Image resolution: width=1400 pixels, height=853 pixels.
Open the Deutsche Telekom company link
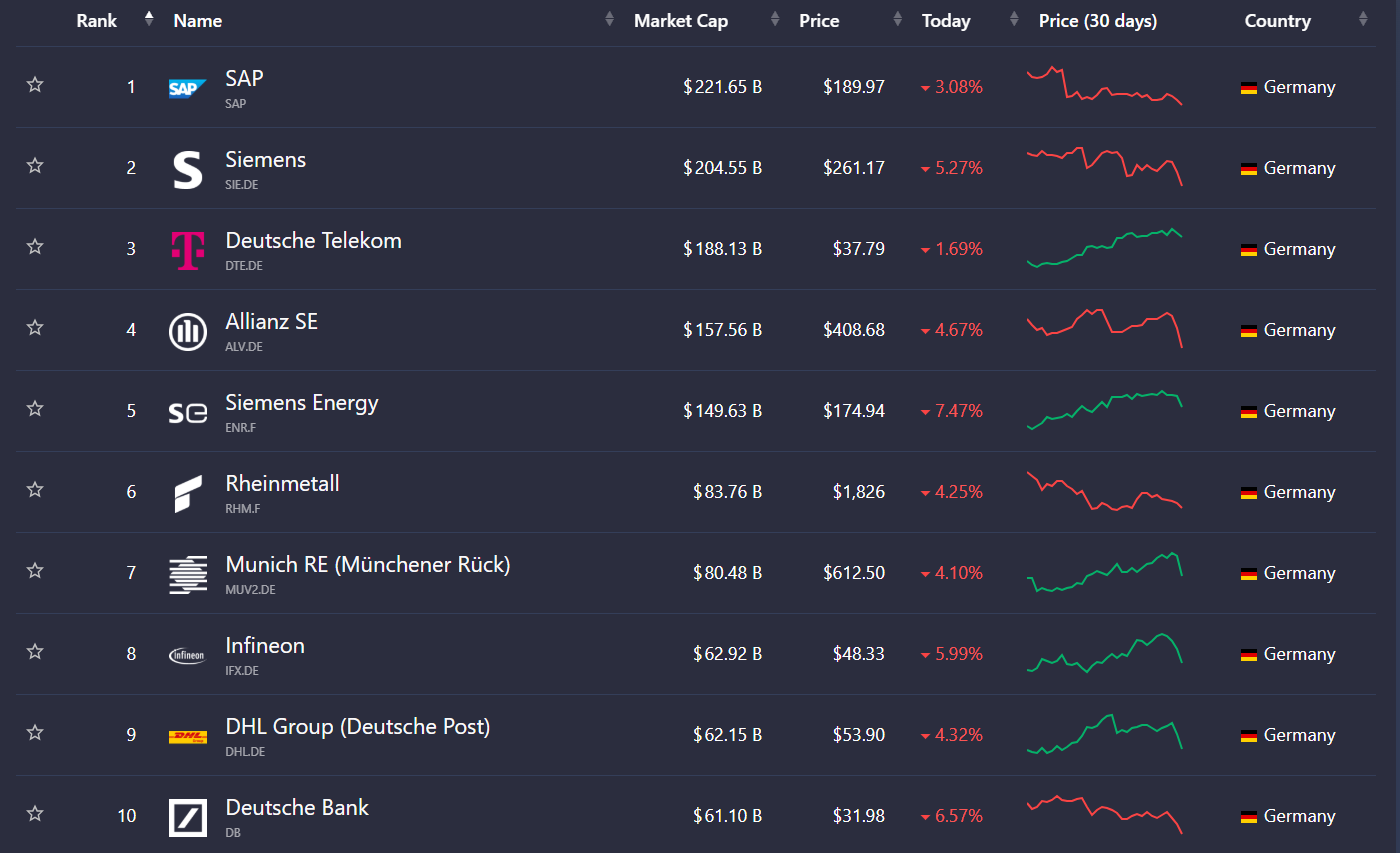[314, 240]
